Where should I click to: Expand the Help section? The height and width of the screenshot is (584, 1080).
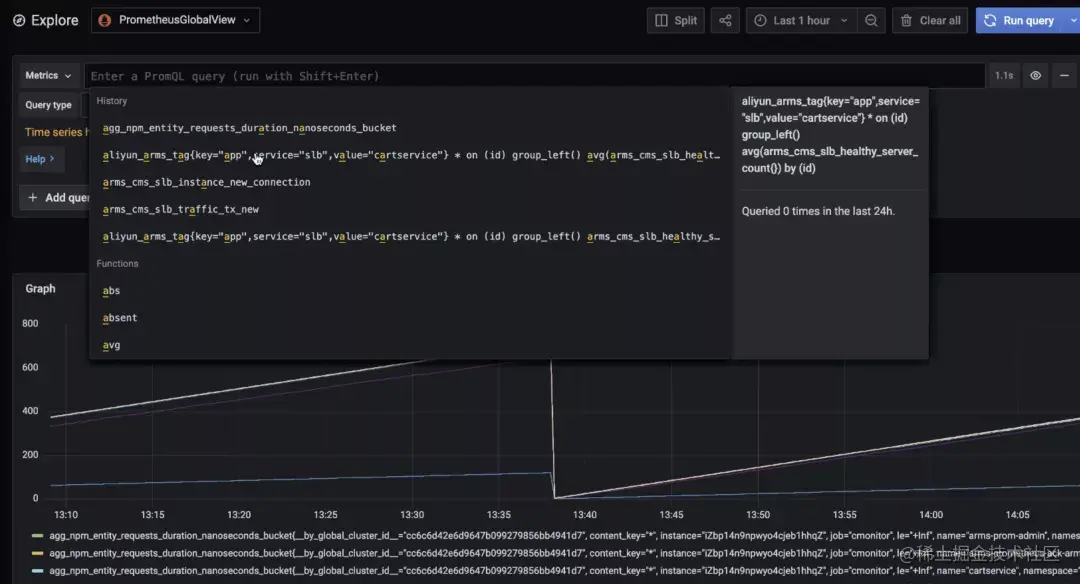click(x=40, y=159)
